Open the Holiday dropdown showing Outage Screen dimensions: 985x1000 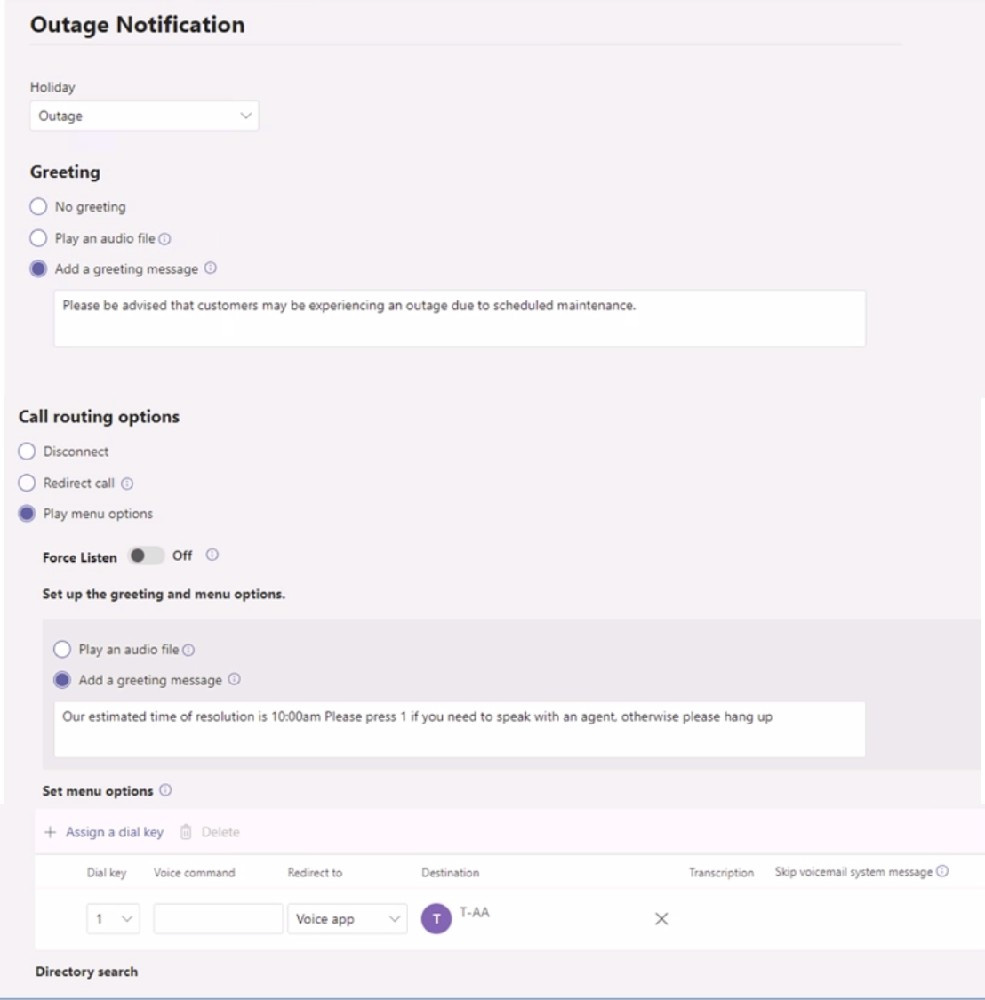[x=144, y=116]
